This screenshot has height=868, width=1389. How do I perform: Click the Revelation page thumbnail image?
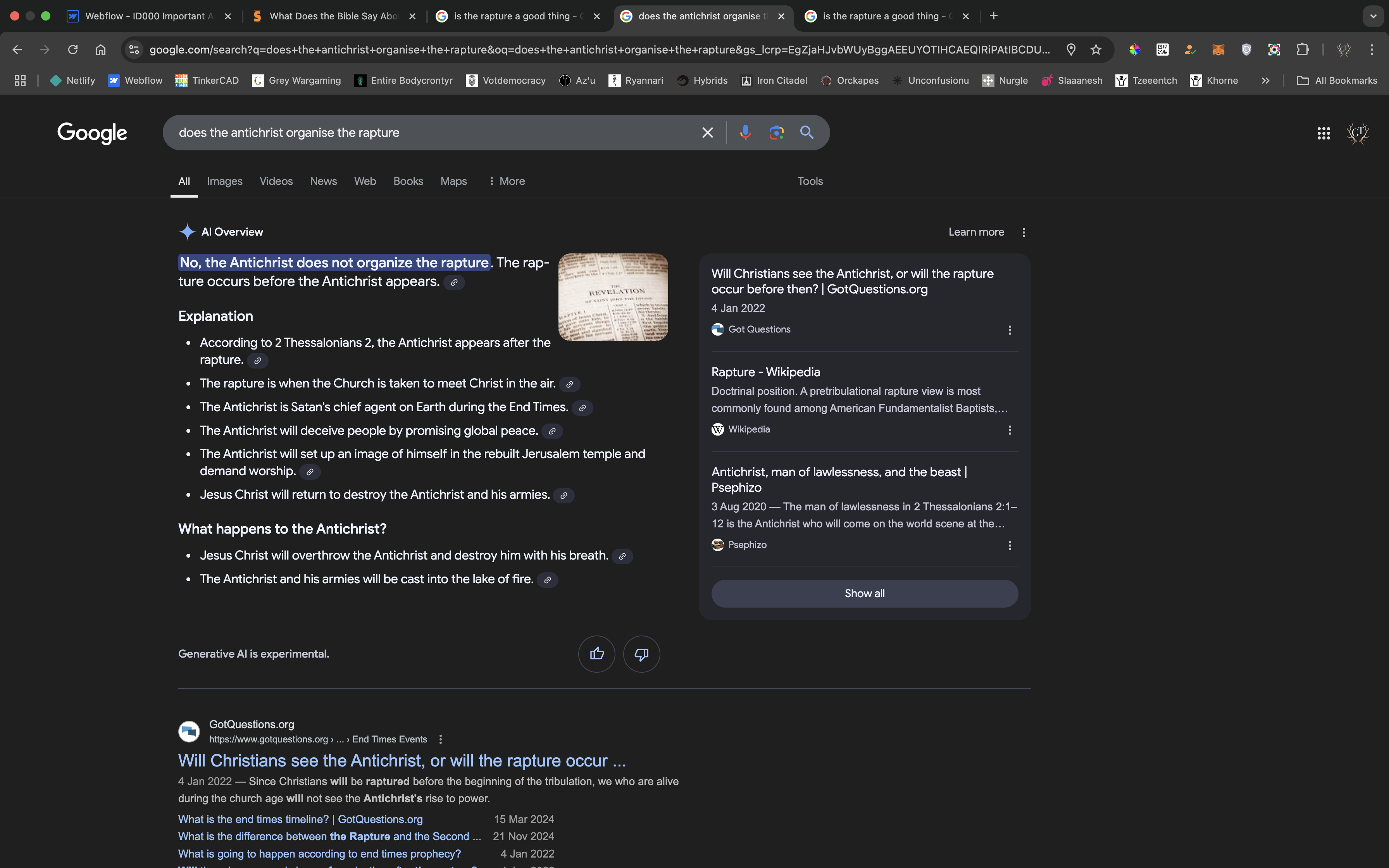pos(612,297)
